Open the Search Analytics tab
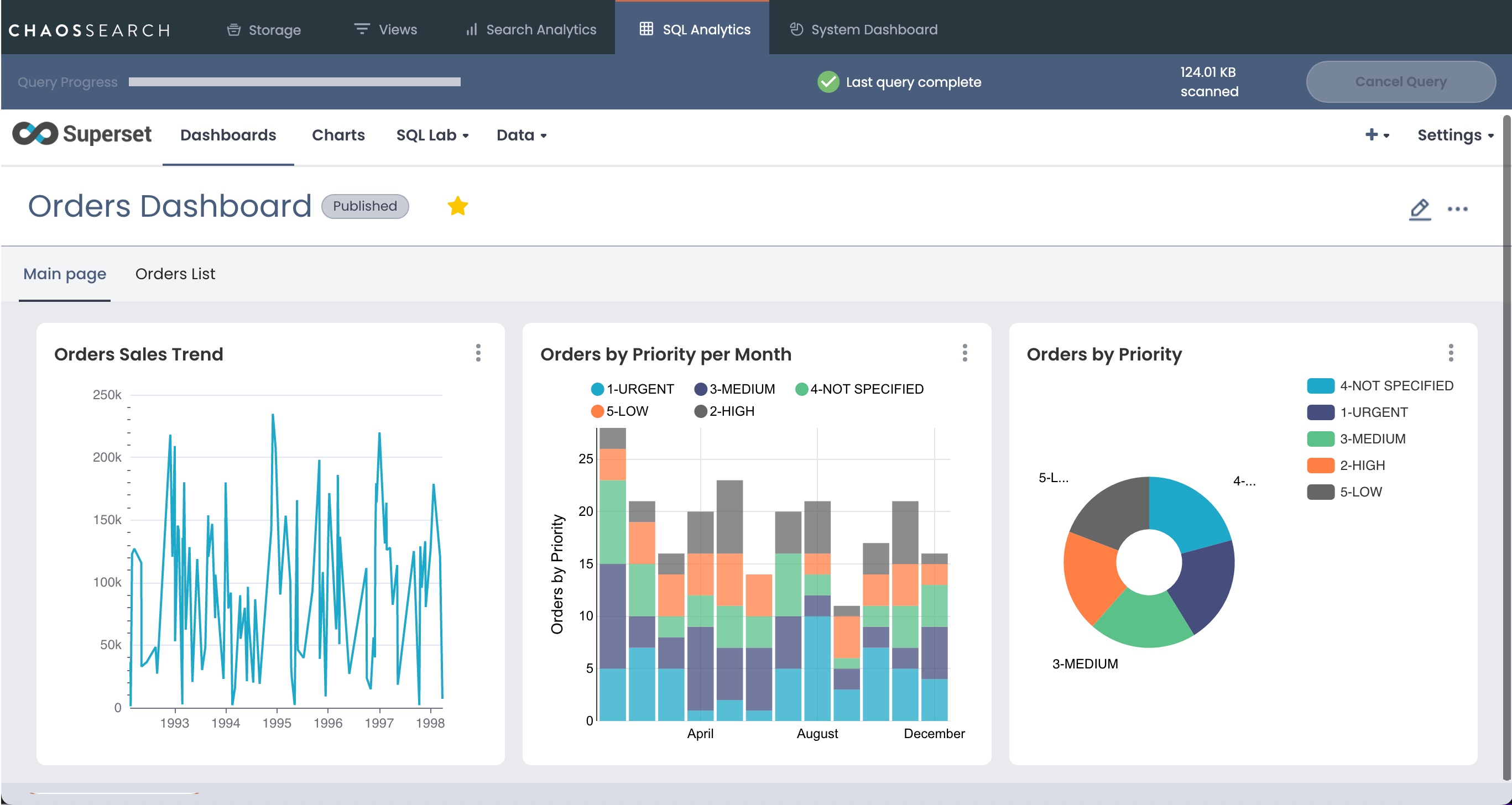1512x805 pixels. point(530,30)
